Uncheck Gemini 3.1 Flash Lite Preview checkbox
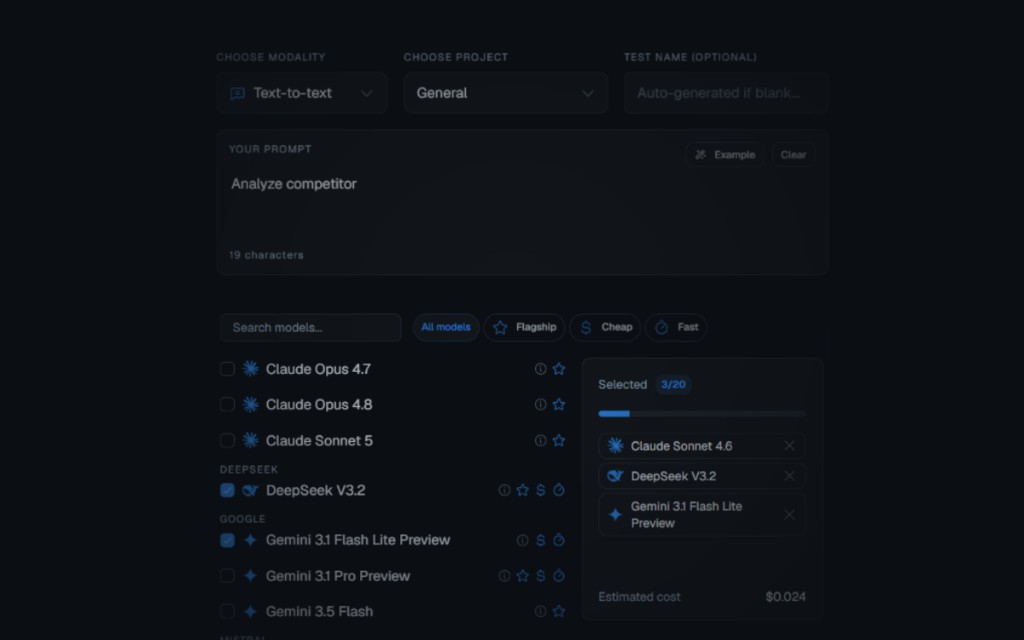 (x=227, y=540)
